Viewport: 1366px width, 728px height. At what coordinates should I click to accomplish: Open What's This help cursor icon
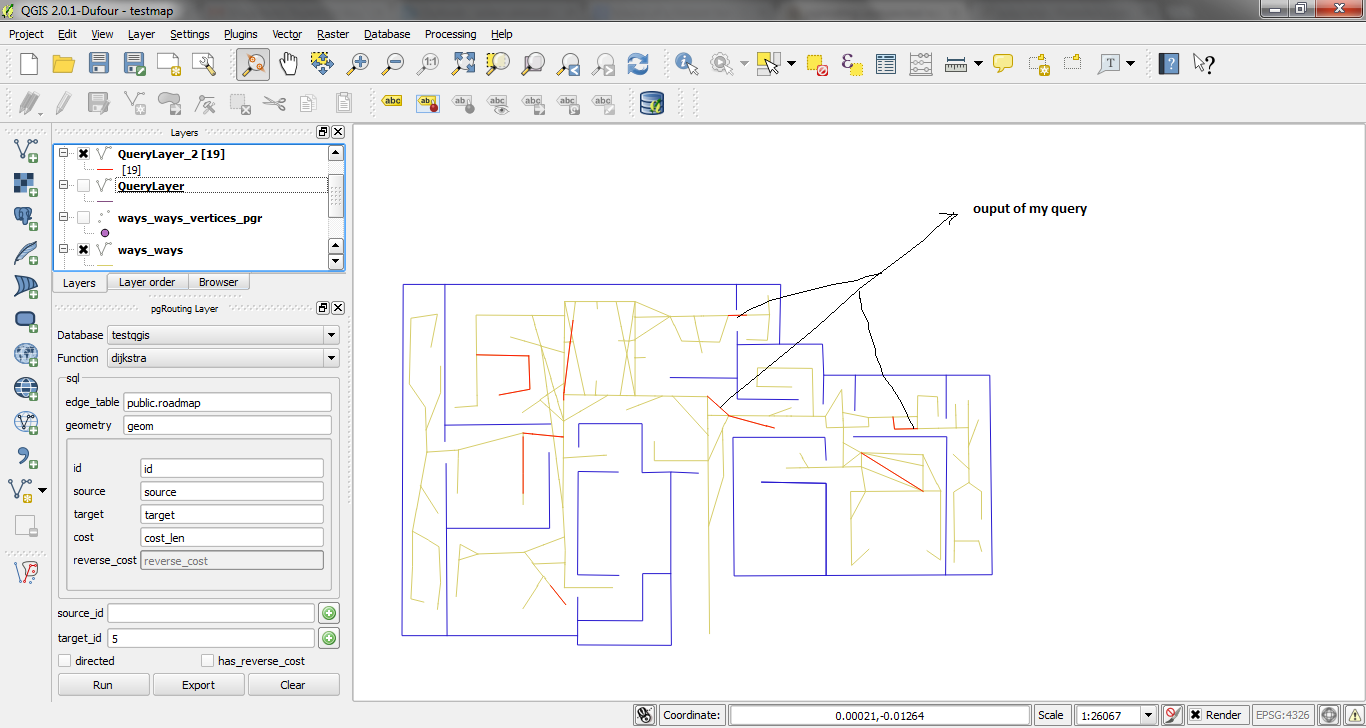click(x=1203, y=65)
